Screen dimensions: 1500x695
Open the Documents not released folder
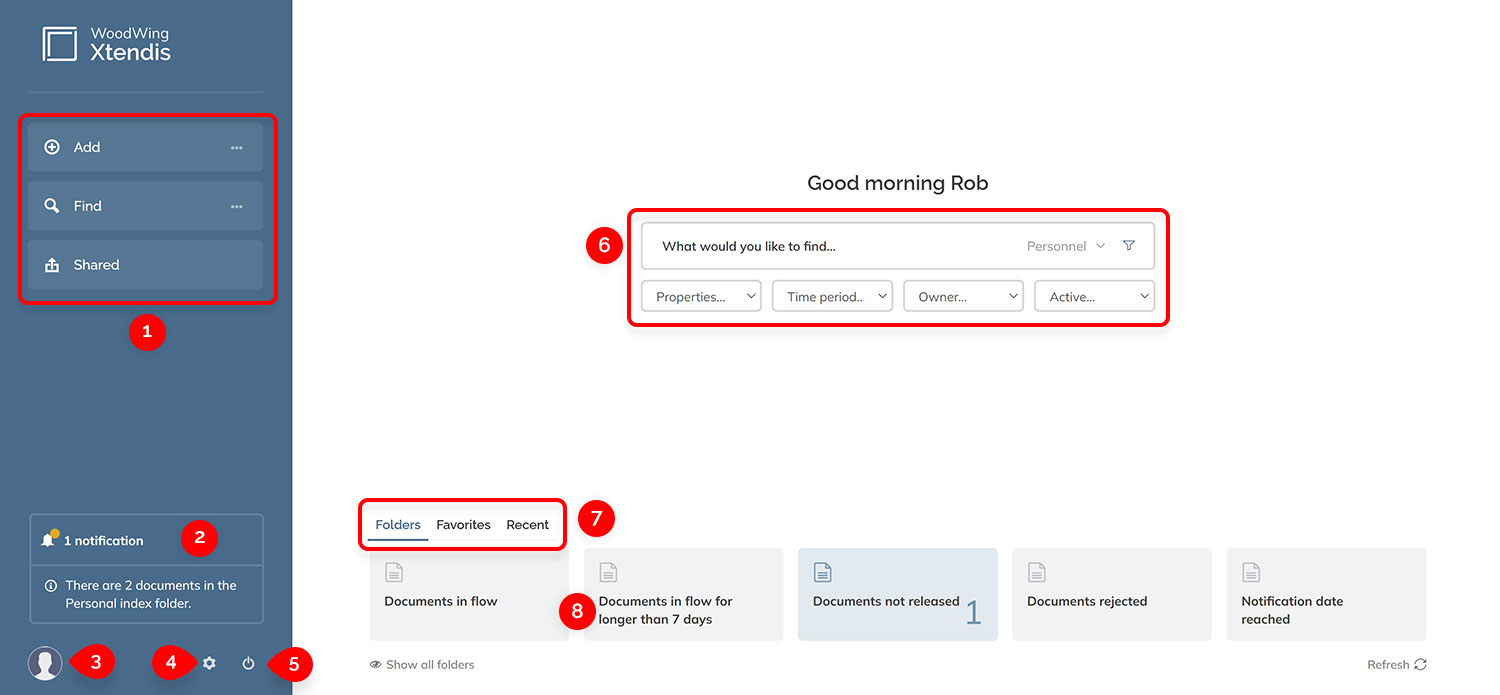(897, 594)
